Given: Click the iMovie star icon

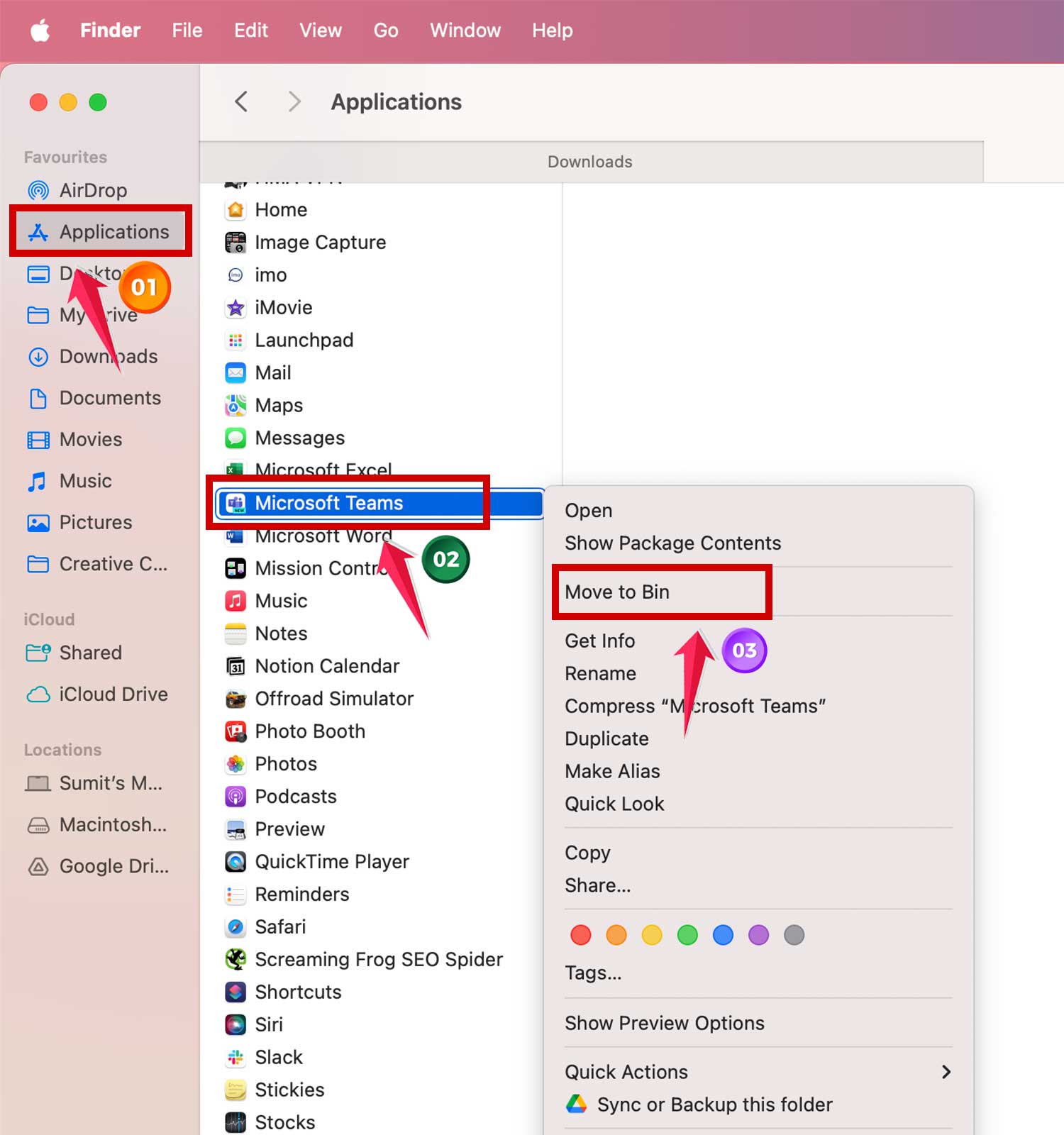Looking at the screenshot, I should tap(235, 308).
